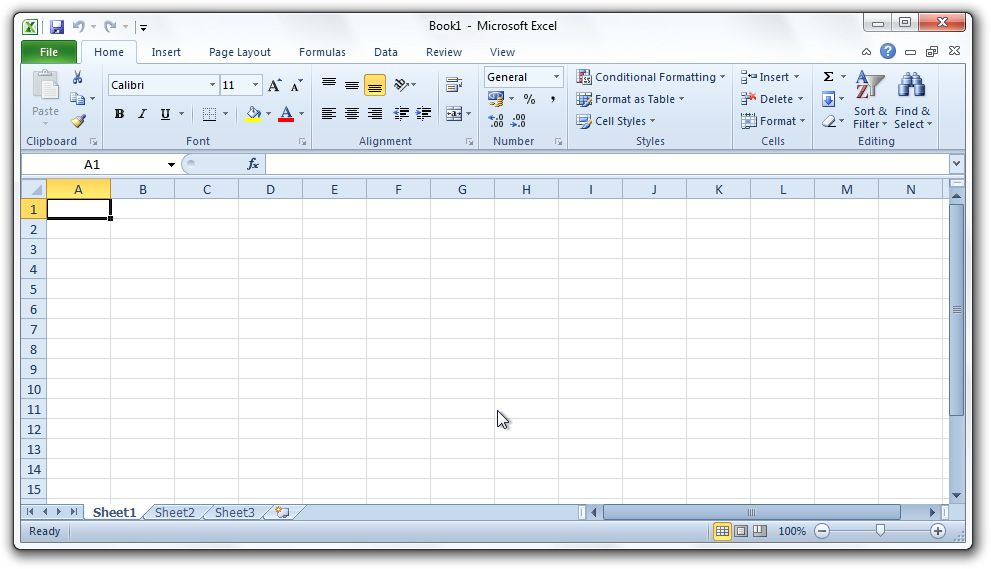Click the Delete cells button
The width and height of the screenshot is (991, 569).
pos(772,99)
